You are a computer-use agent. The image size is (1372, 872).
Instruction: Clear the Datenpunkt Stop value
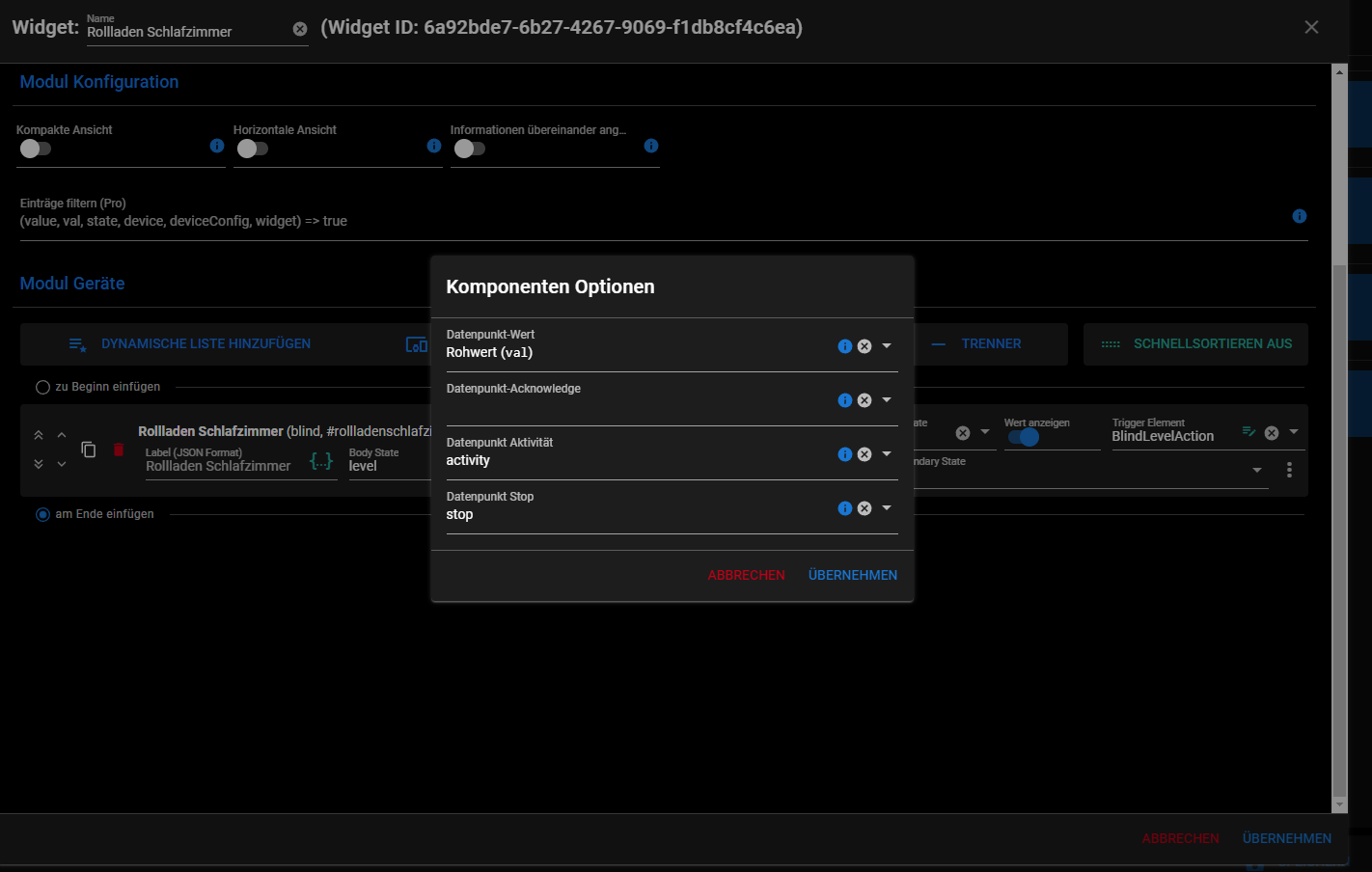tap(864, 508)
